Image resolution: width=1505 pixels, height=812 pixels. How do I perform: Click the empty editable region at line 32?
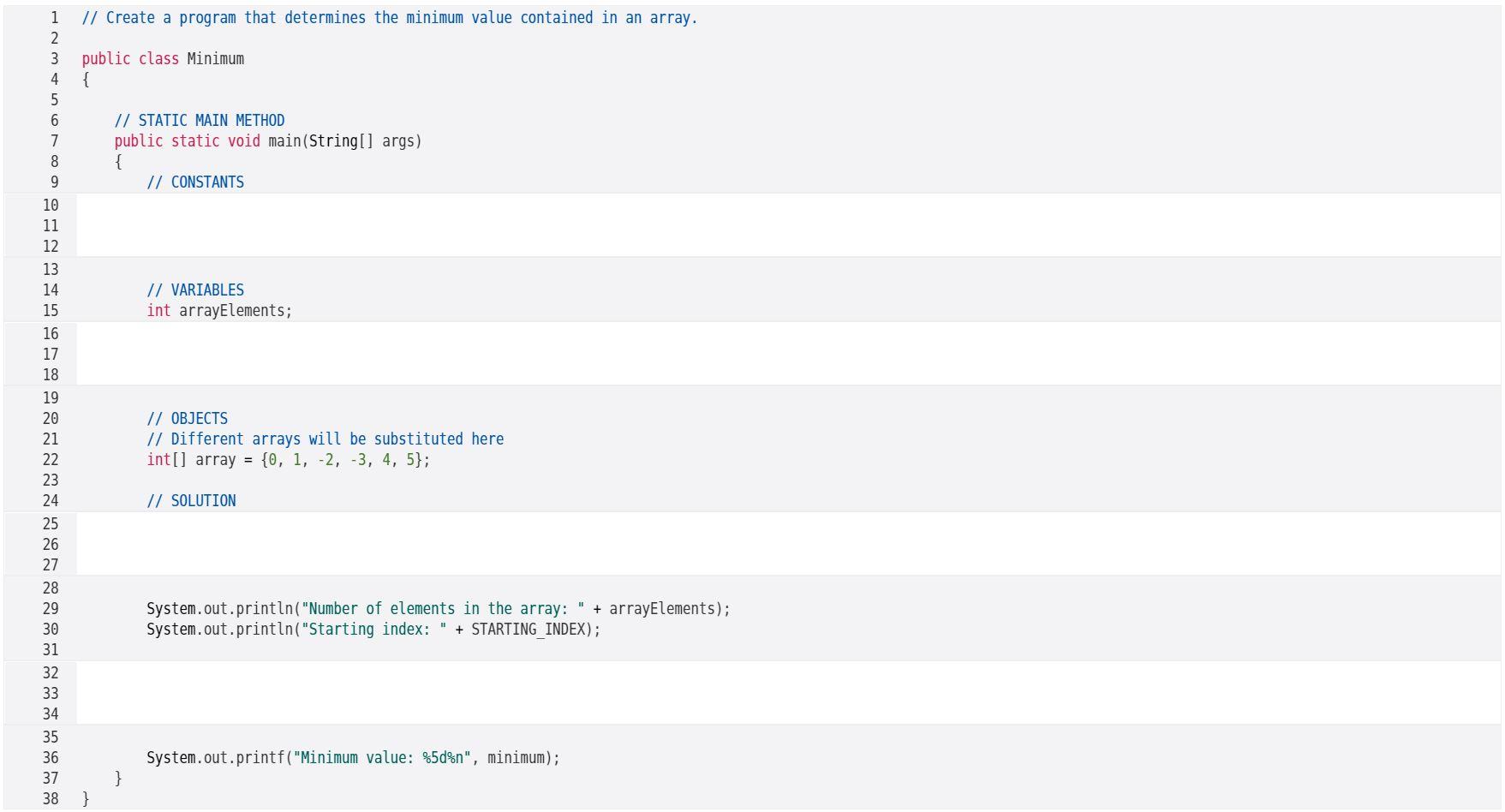(x=343, y=673)
